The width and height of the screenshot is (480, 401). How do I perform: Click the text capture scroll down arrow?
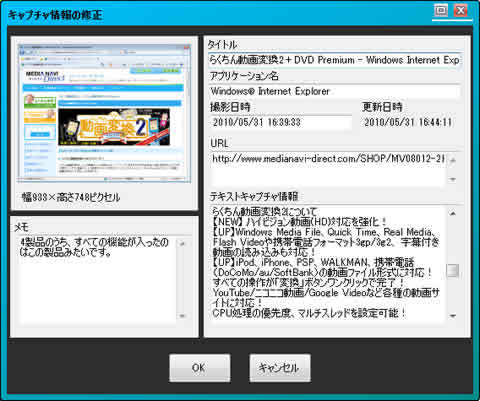coord(453,315)
